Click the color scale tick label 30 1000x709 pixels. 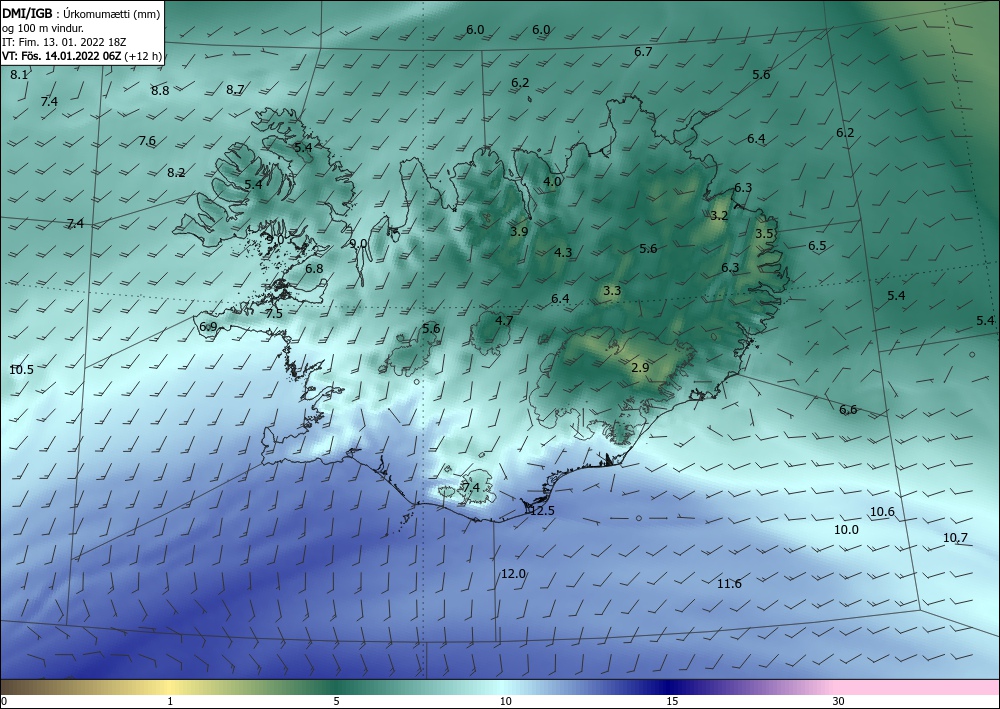pos(839,701)
